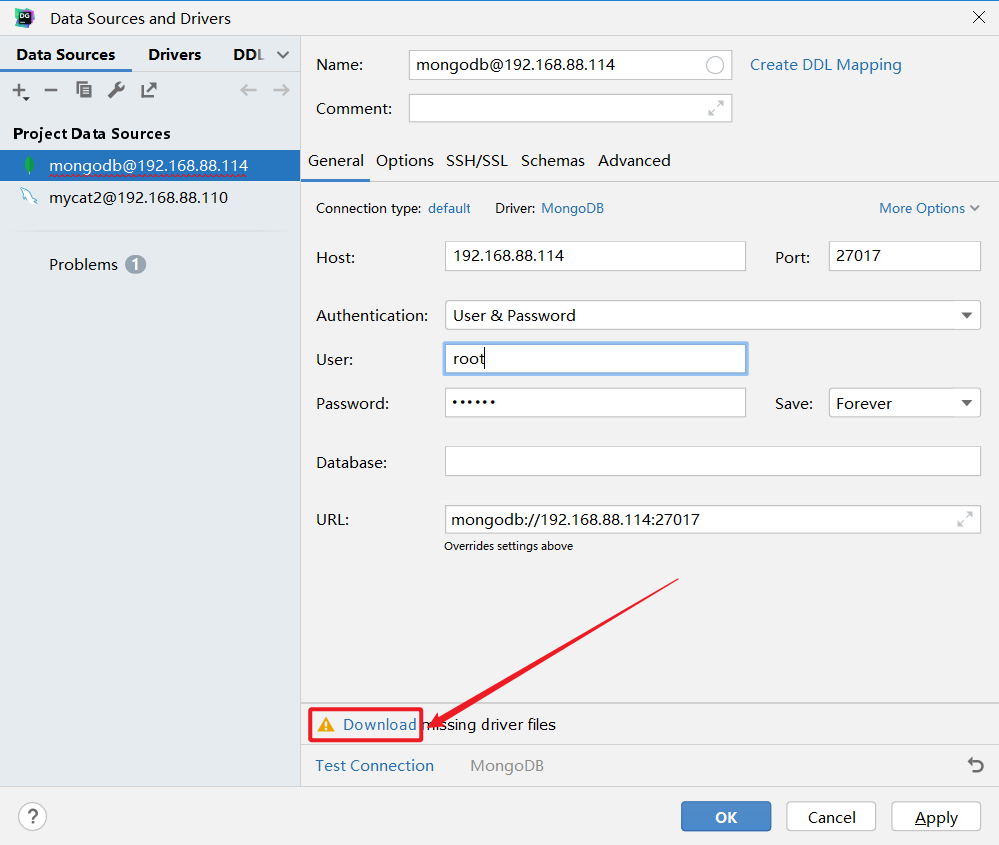Switch to the DDL tab
The height and width of the screenshot is (845, 999).
(248, 55)
